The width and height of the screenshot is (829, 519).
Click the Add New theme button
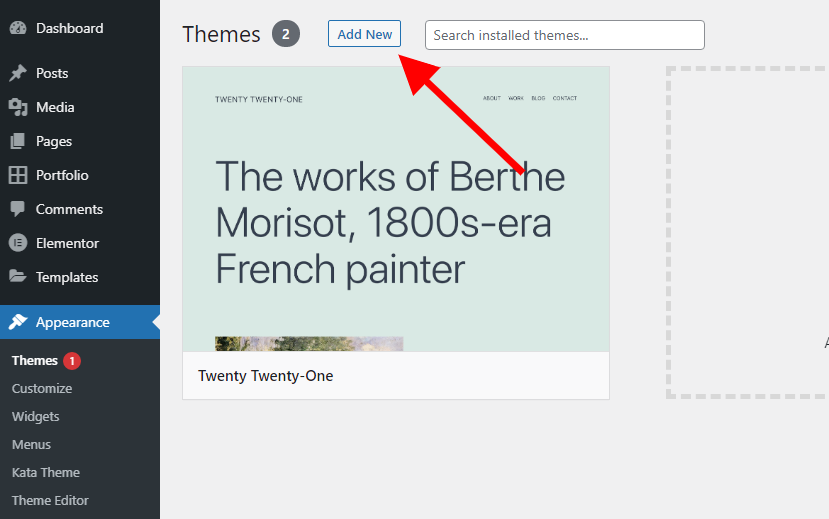coord(364,34)
